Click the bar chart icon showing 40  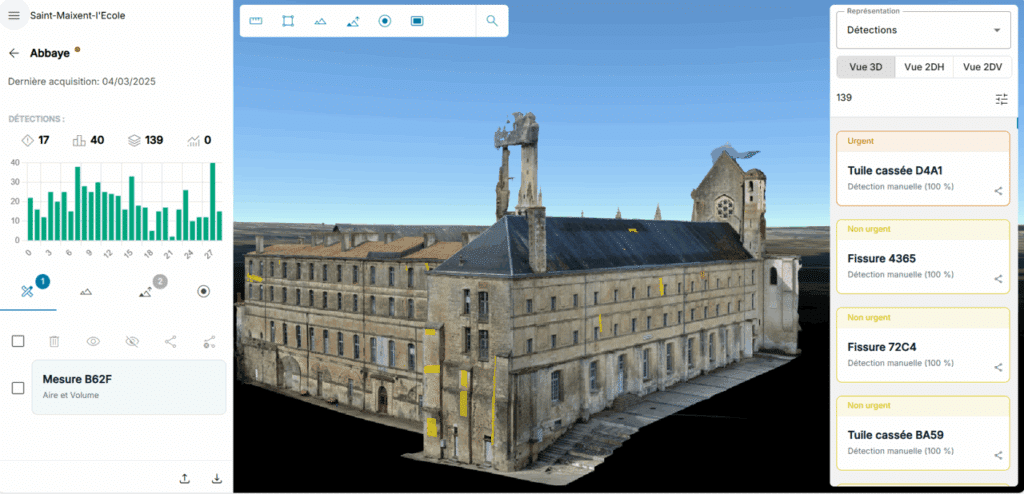pyautogui.click(x=79, y=140)
